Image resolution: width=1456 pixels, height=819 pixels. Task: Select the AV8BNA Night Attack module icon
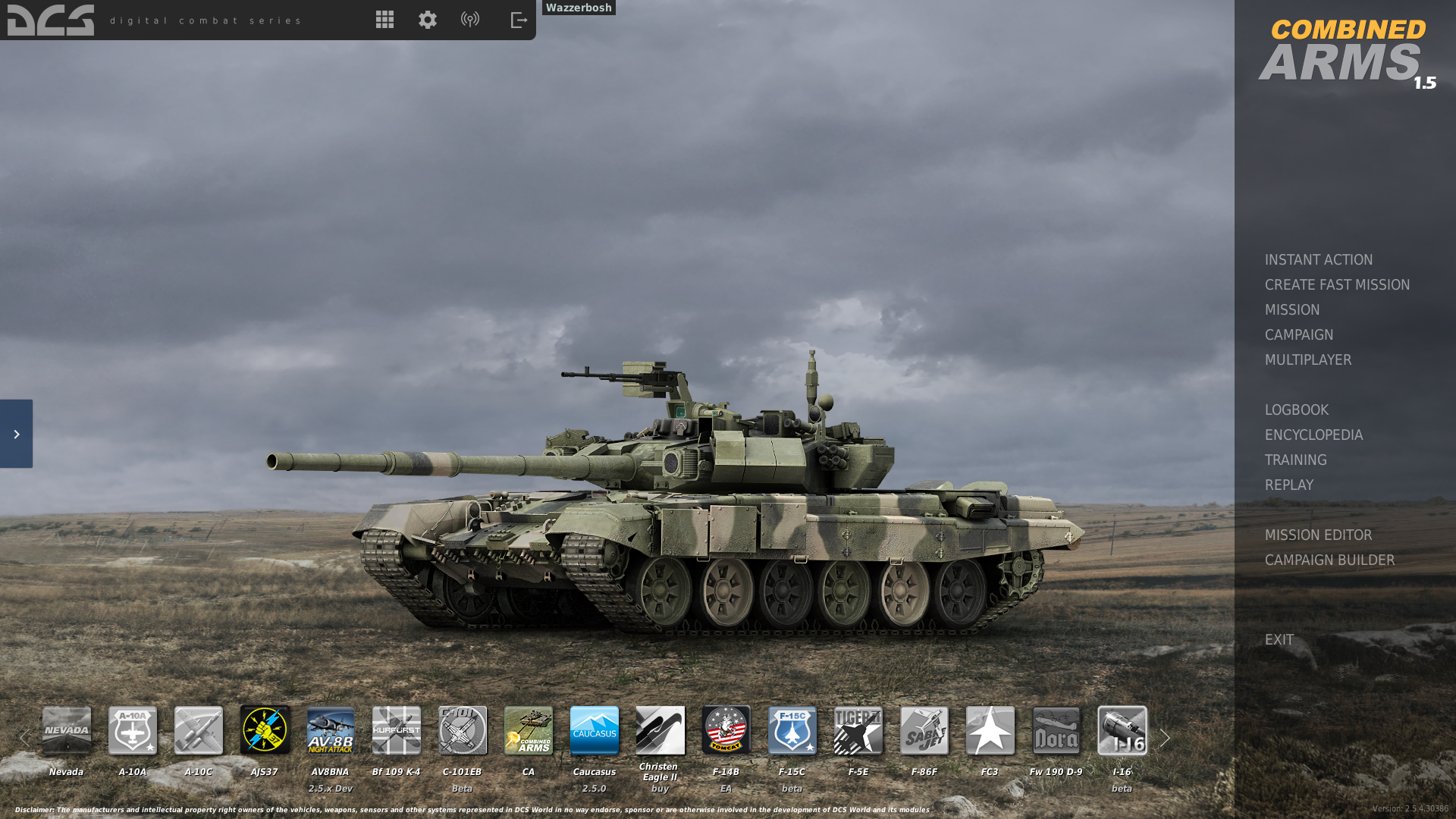(x=331, y=730)
